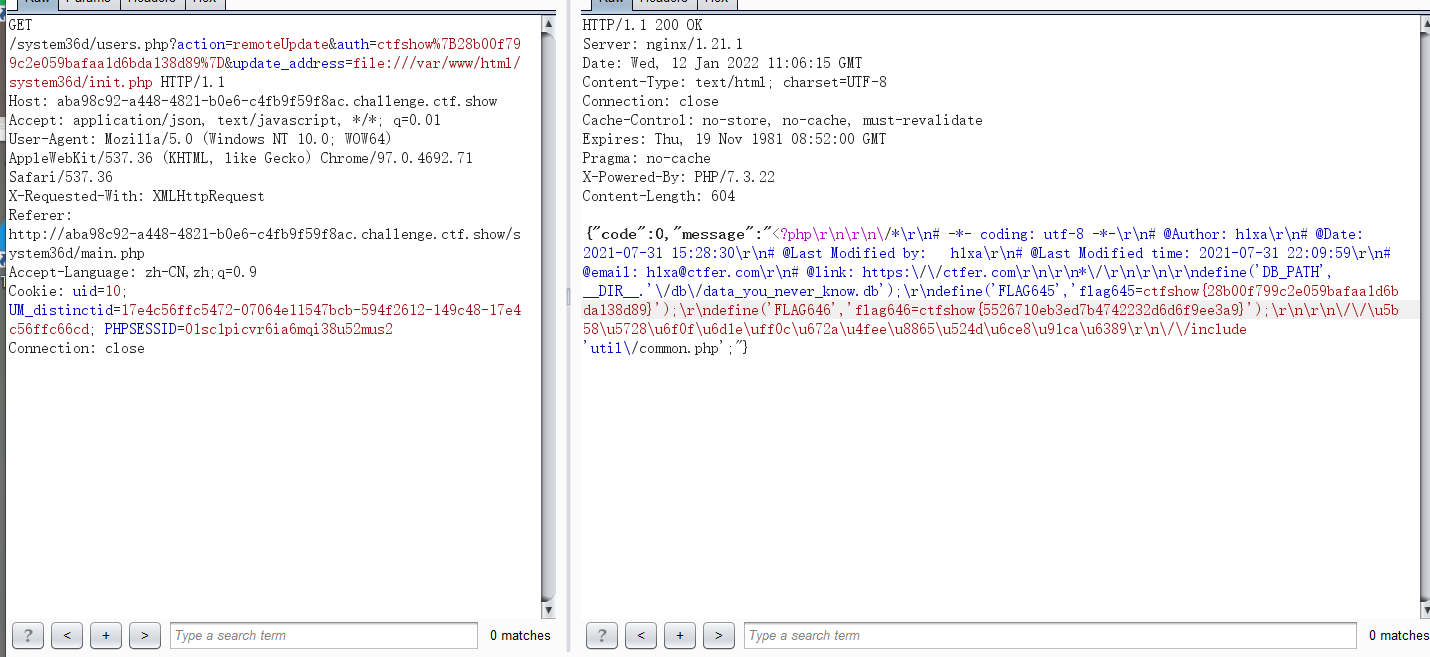Click the plus search options button in response panel
Viewport: 1430px width, 657px height.
pos(680,635)
